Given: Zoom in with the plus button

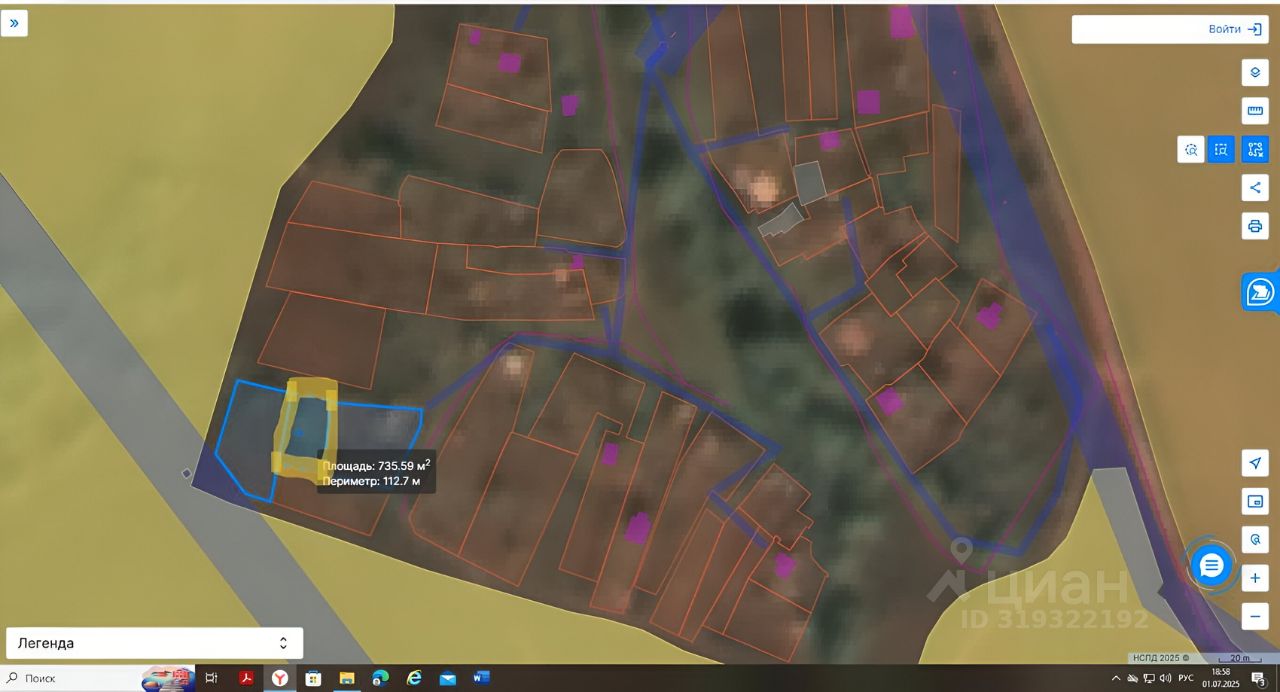Looking at the screenshot, I should (1255, 578).
